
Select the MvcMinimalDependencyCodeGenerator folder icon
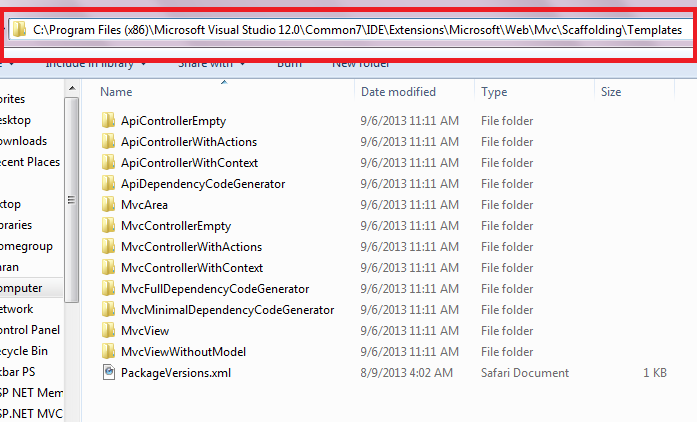(x=108, y=309)
